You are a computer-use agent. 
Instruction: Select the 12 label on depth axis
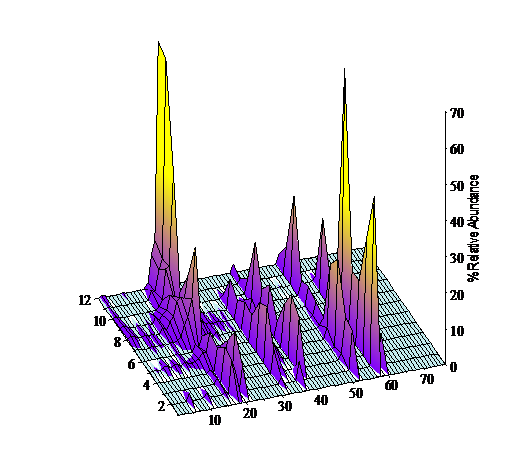pyautogui.click(x=85, y=301)
